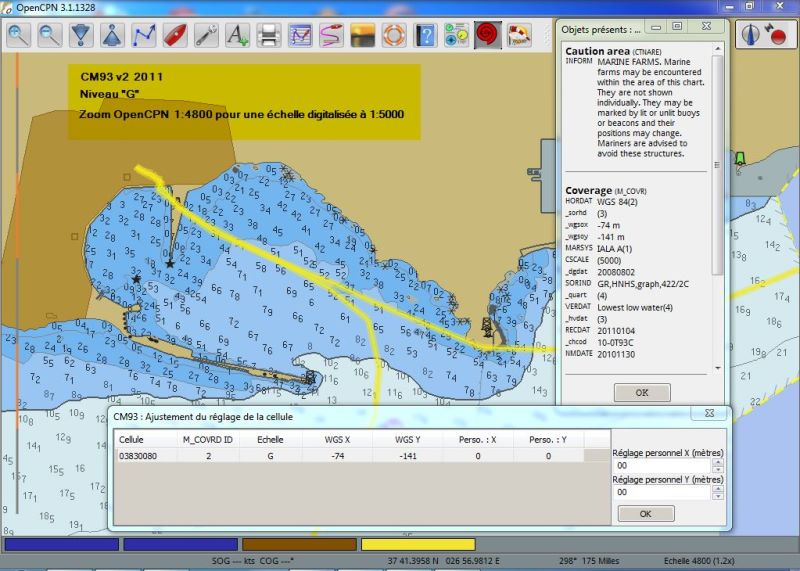Click the 298° 175 Milles status readout
The width and height of the screenshot is (800, 571).
589,561
